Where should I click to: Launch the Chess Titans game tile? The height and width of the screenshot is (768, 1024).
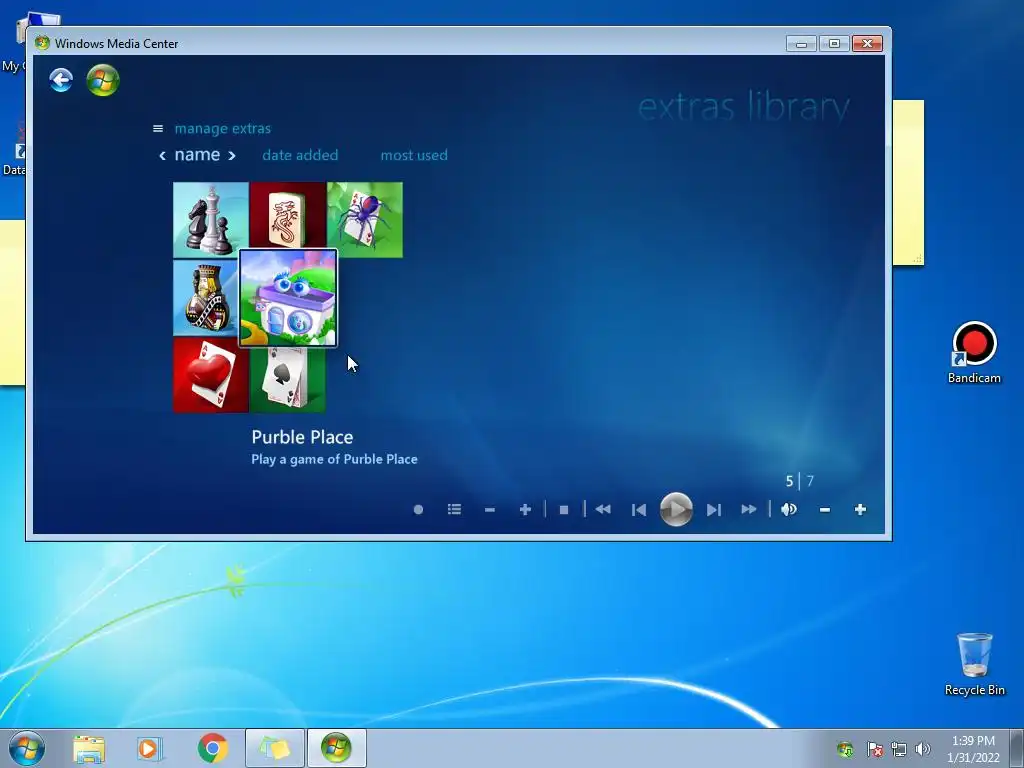click(x=210, y=219)
